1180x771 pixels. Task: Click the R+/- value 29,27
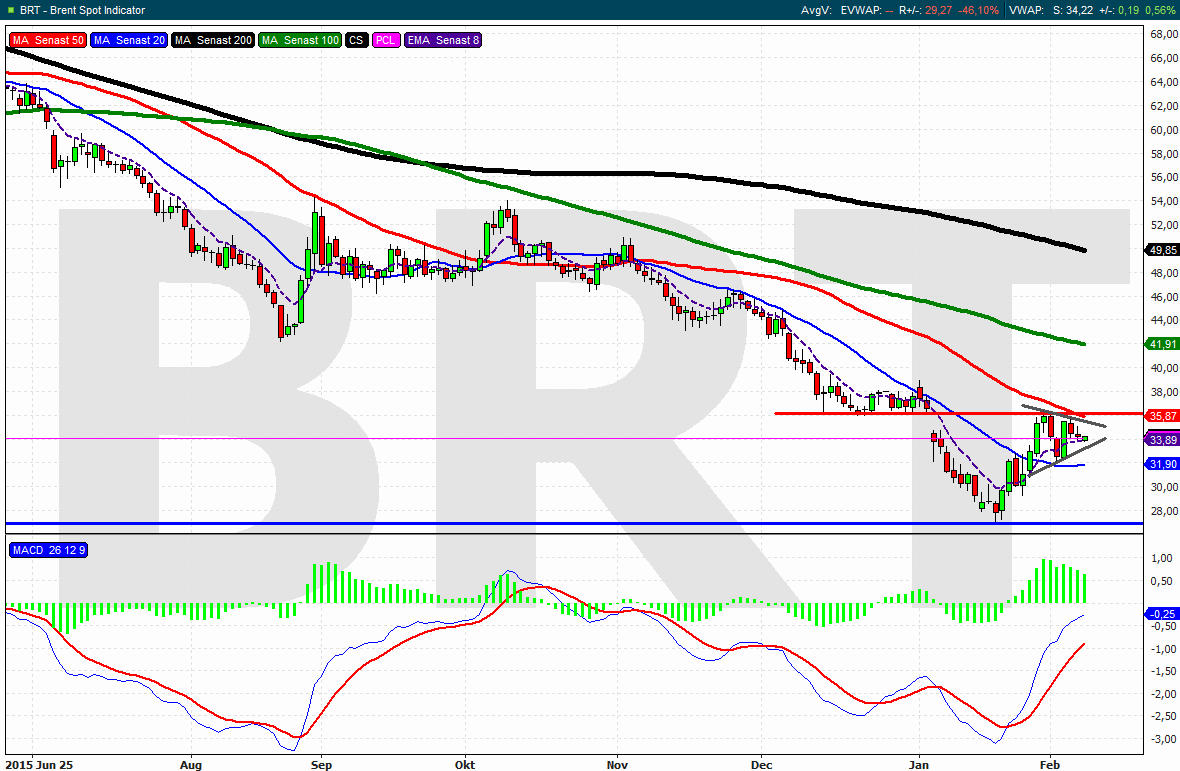938,10
